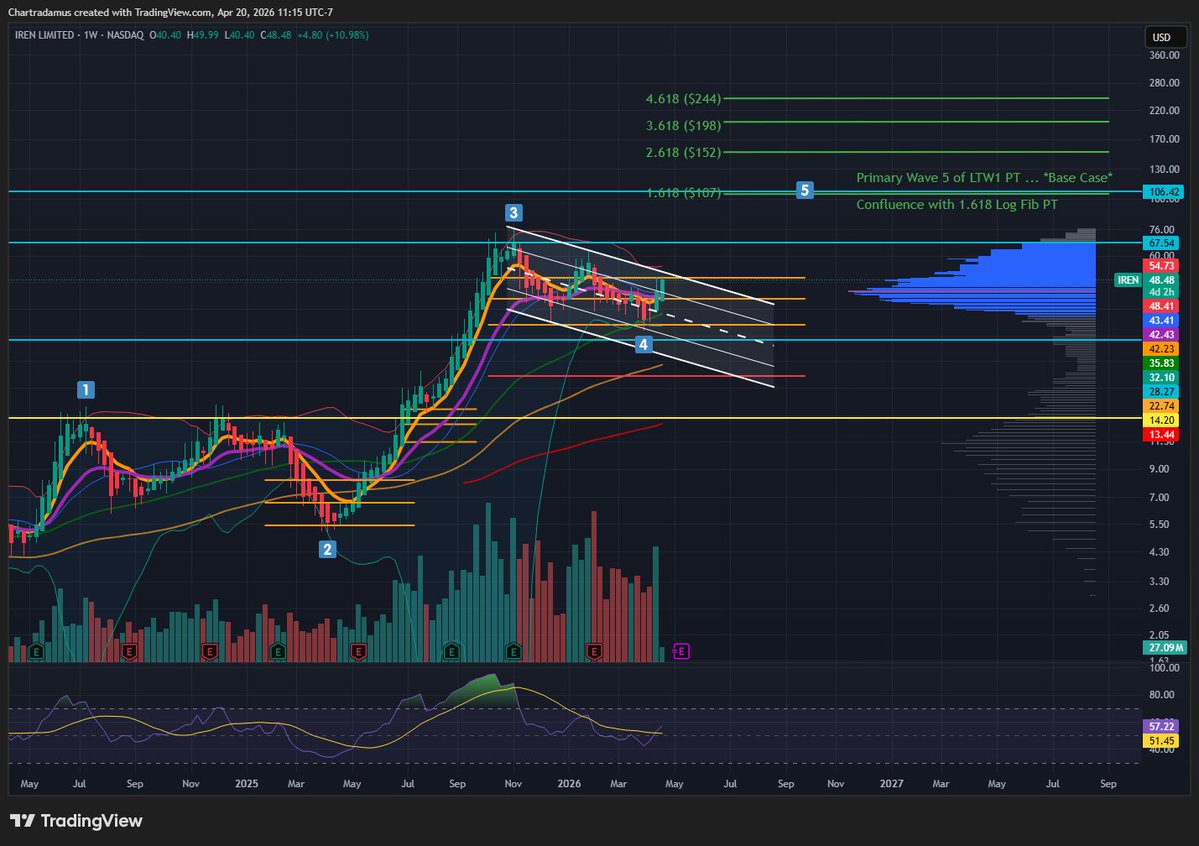1199x846 pixels.
Task: Click the 14.20 yellow price label
Action: (1162, 421)
